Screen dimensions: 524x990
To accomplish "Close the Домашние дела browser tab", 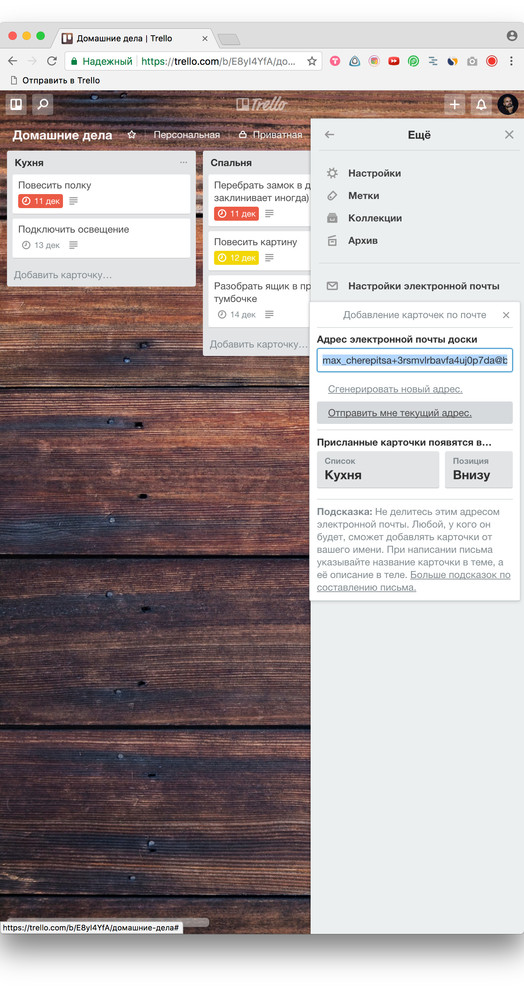I will click(205, 39).
